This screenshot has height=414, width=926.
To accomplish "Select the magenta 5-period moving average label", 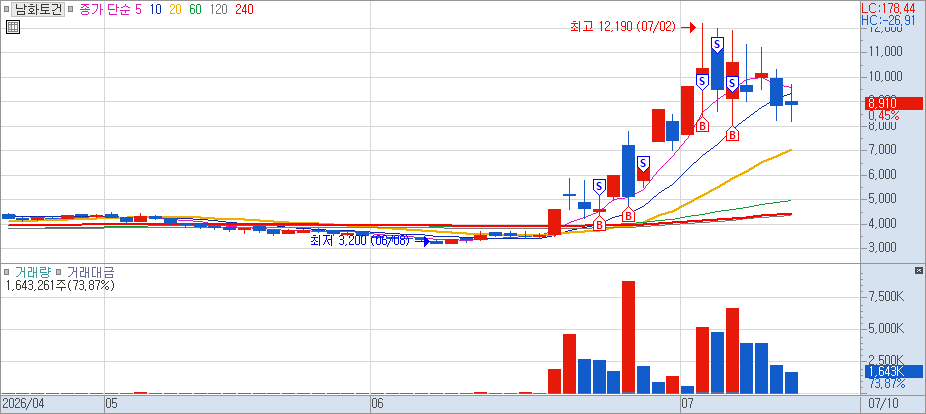I will click(138, 9).
